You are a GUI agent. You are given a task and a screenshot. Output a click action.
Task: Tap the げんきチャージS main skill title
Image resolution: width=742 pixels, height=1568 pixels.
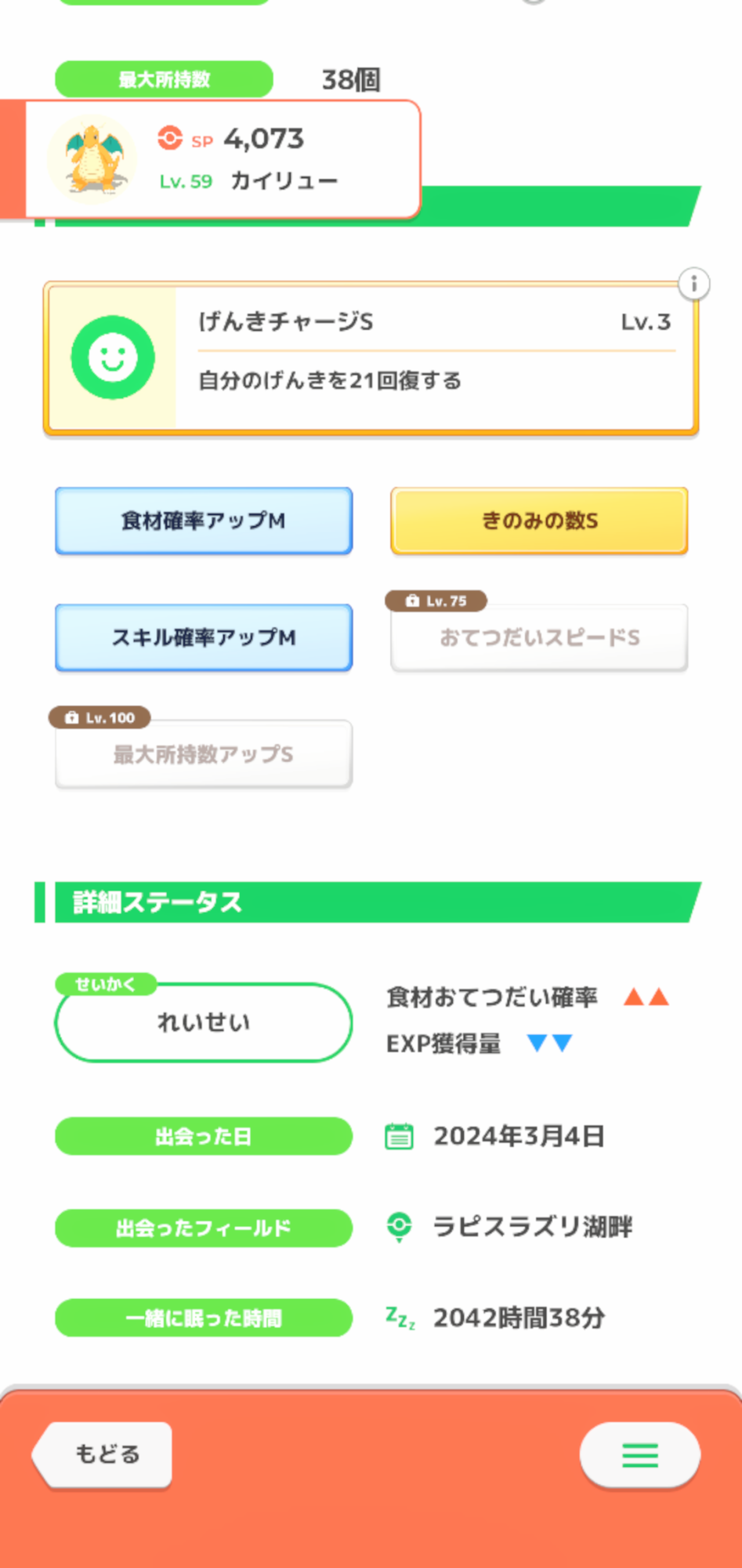[x=286, y=321]
